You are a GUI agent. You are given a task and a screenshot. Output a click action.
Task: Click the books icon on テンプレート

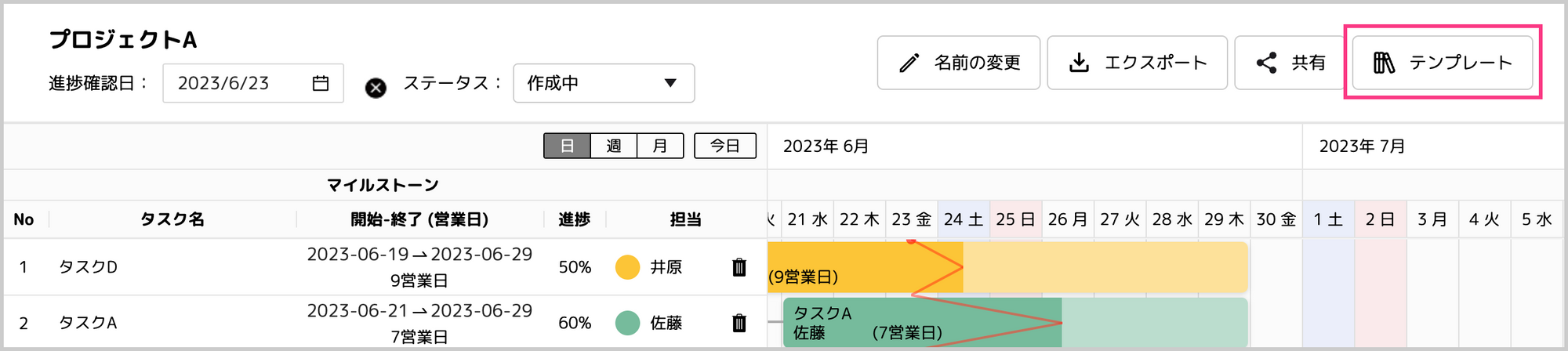[1384, 63]
